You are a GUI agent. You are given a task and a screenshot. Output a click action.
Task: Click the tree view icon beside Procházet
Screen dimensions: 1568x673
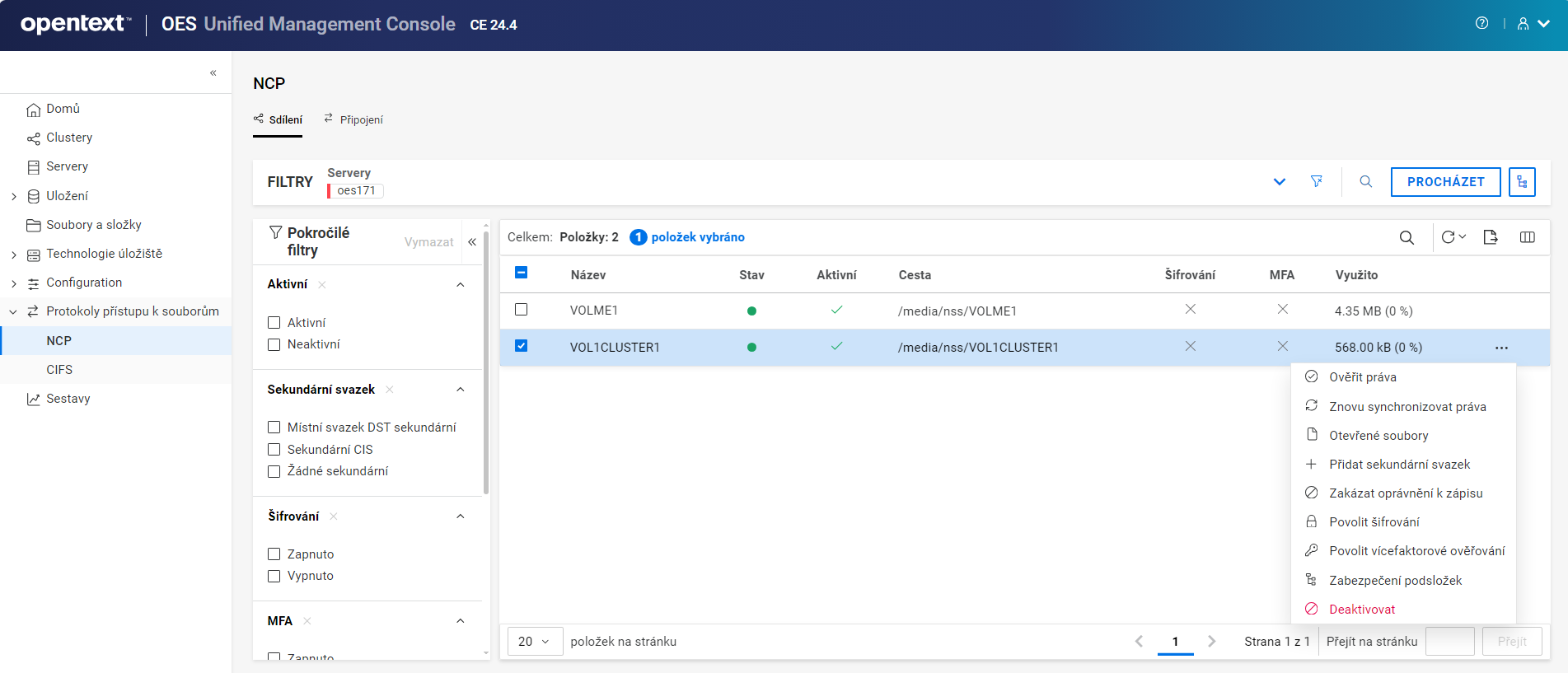coord(1522,182)
